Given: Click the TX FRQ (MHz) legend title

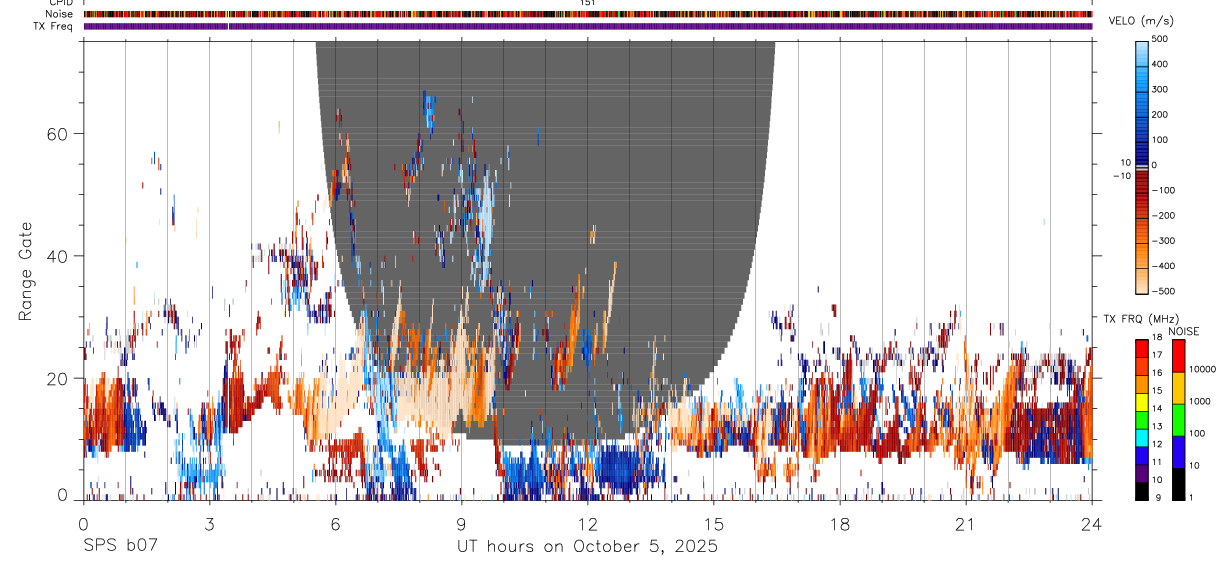Looking at the screenshot, I should 1139,318.
